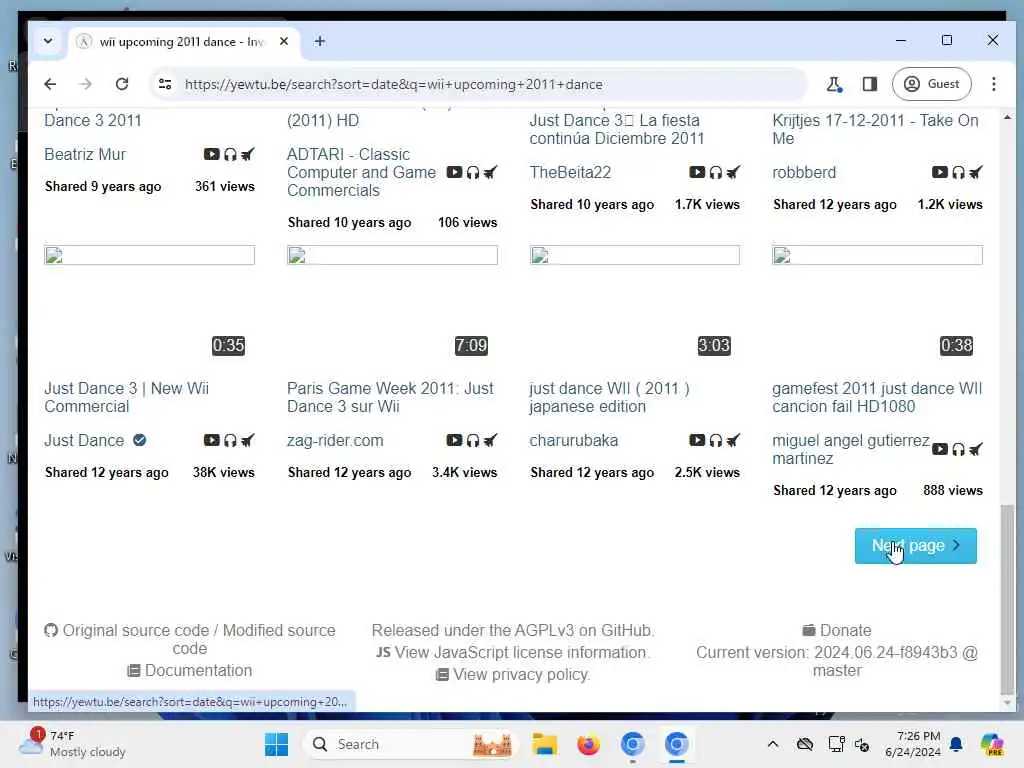This screenshot has height=768, width=1024.
Task: Open Chrome Labs flask icon
Action: (x=834, y=84)
